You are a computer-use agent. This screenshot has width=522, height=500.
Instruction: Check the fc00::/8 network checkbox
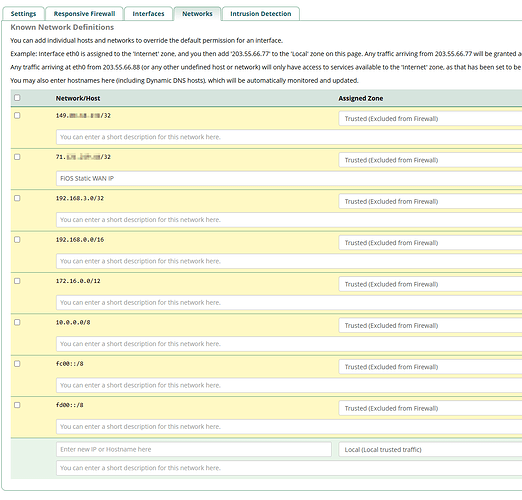[x=17, y=363]
